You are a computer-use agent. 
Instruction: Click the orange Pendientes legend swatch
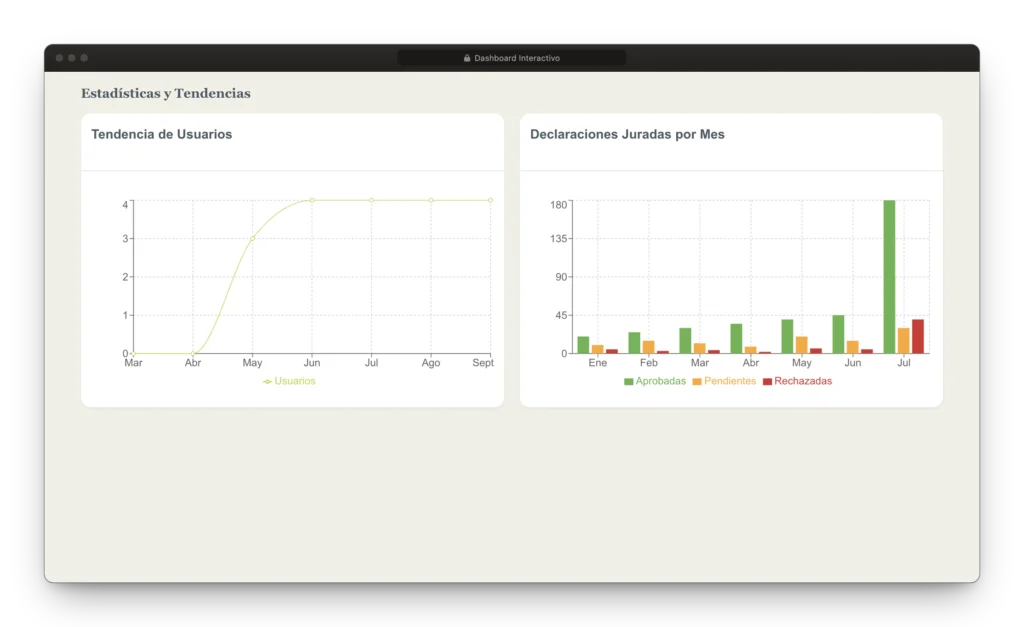(x=697, y=381)
